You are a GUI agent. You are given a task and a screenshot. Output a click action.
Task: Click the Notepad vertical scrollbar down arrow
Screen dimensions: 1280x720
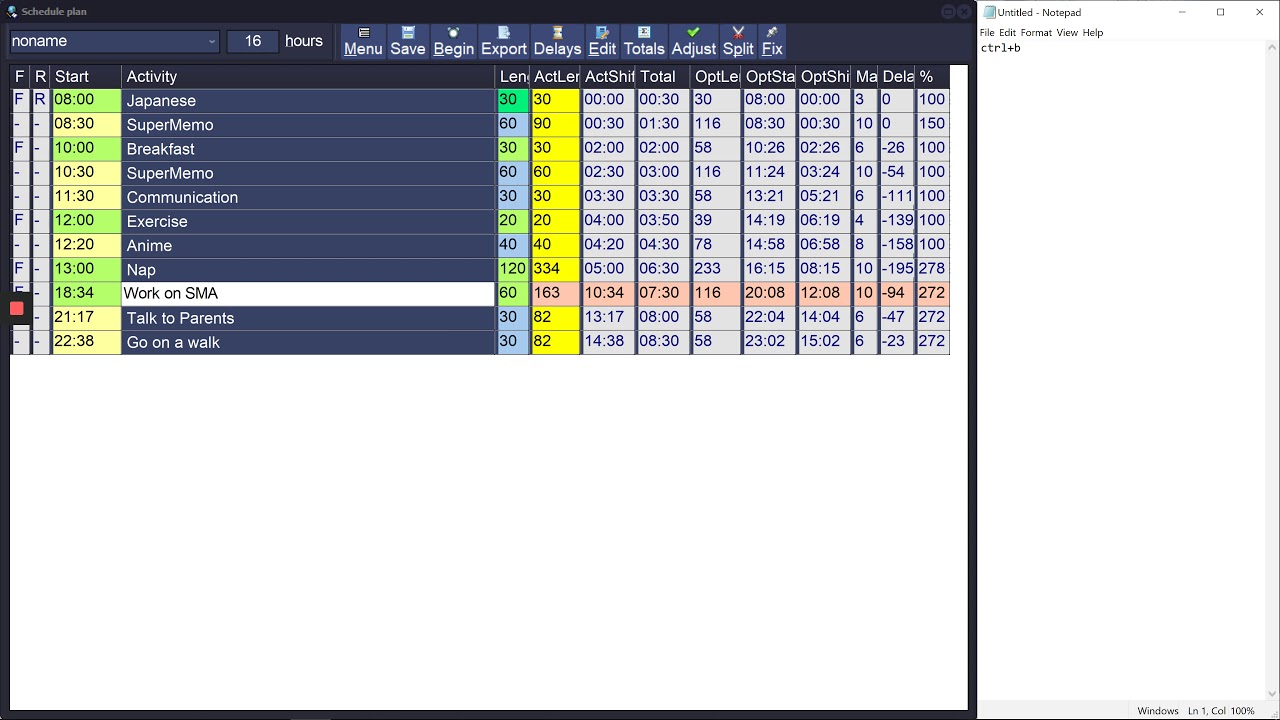pos(1272,693)
